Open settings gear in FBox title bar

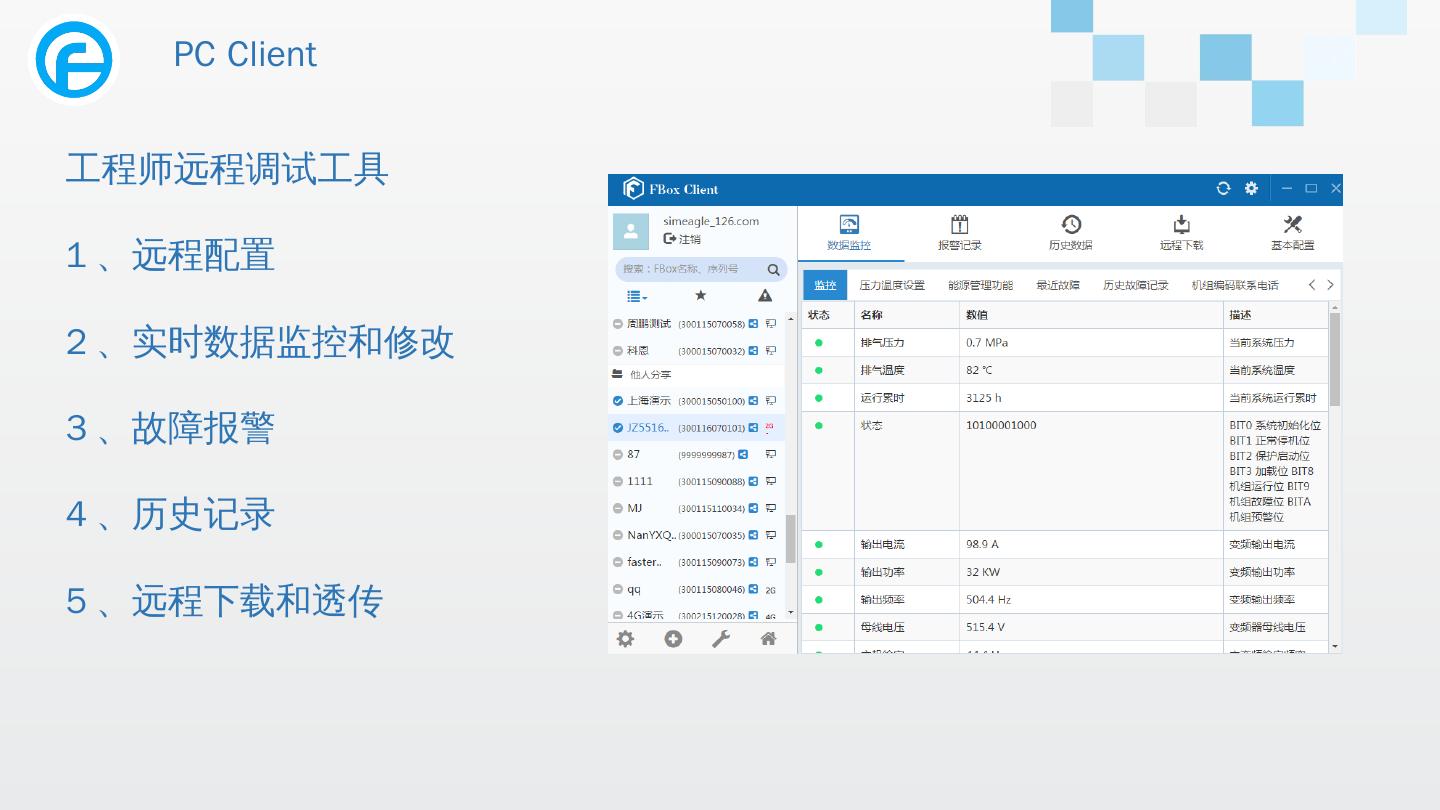click(x=1251, y=189)
